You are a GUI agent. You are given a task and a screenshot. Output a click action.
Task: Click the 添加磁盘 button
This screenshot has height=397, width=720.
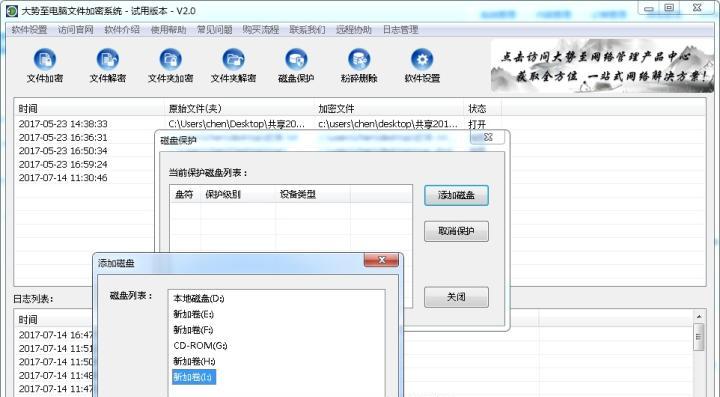[456, 196]
